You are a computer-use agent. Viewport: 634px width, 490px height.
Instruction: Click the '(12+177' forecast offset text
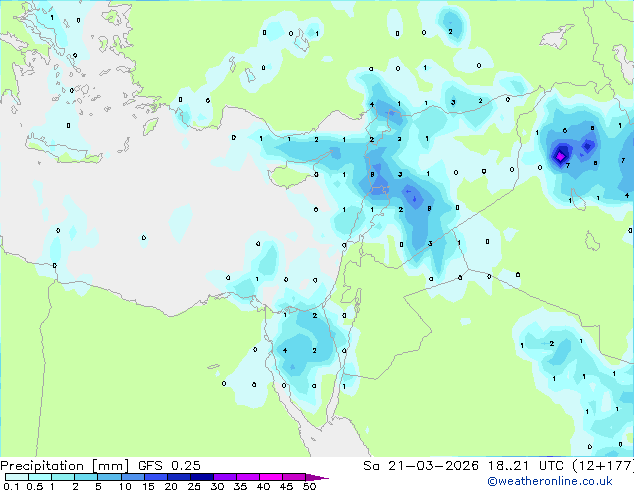[x=603, y=466]
